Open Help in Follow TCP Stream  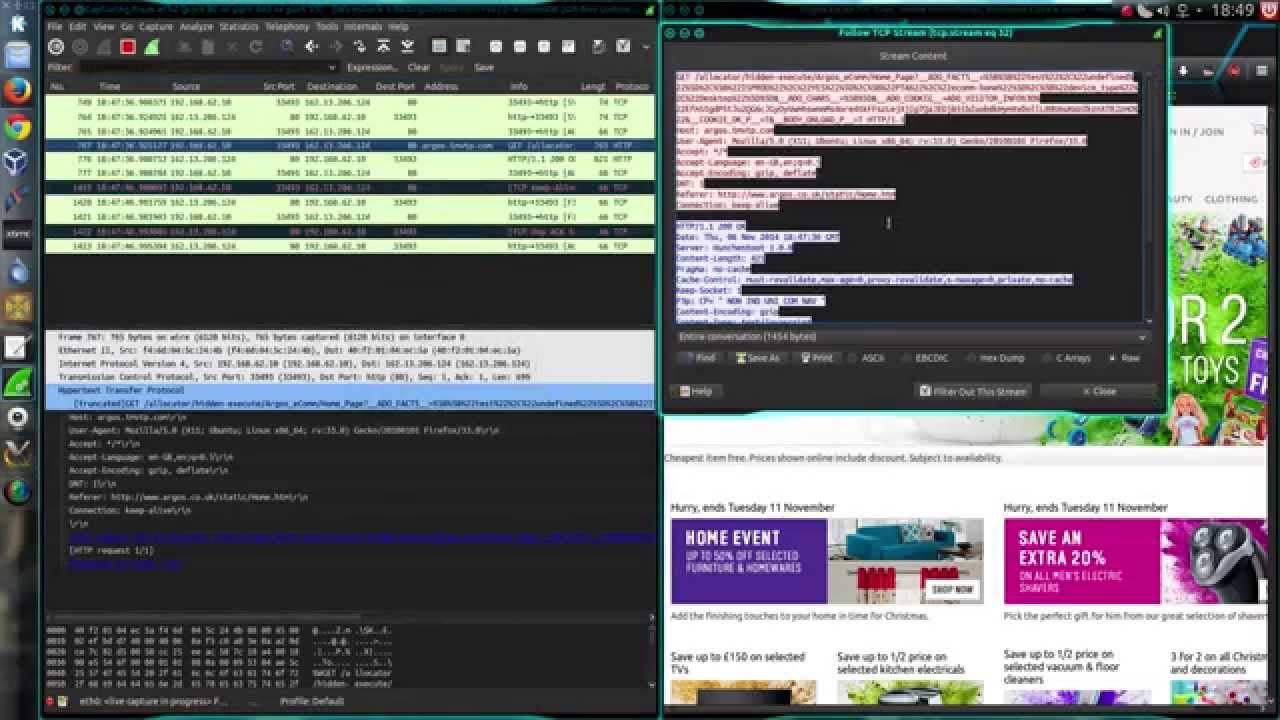(x=696, y=391)
